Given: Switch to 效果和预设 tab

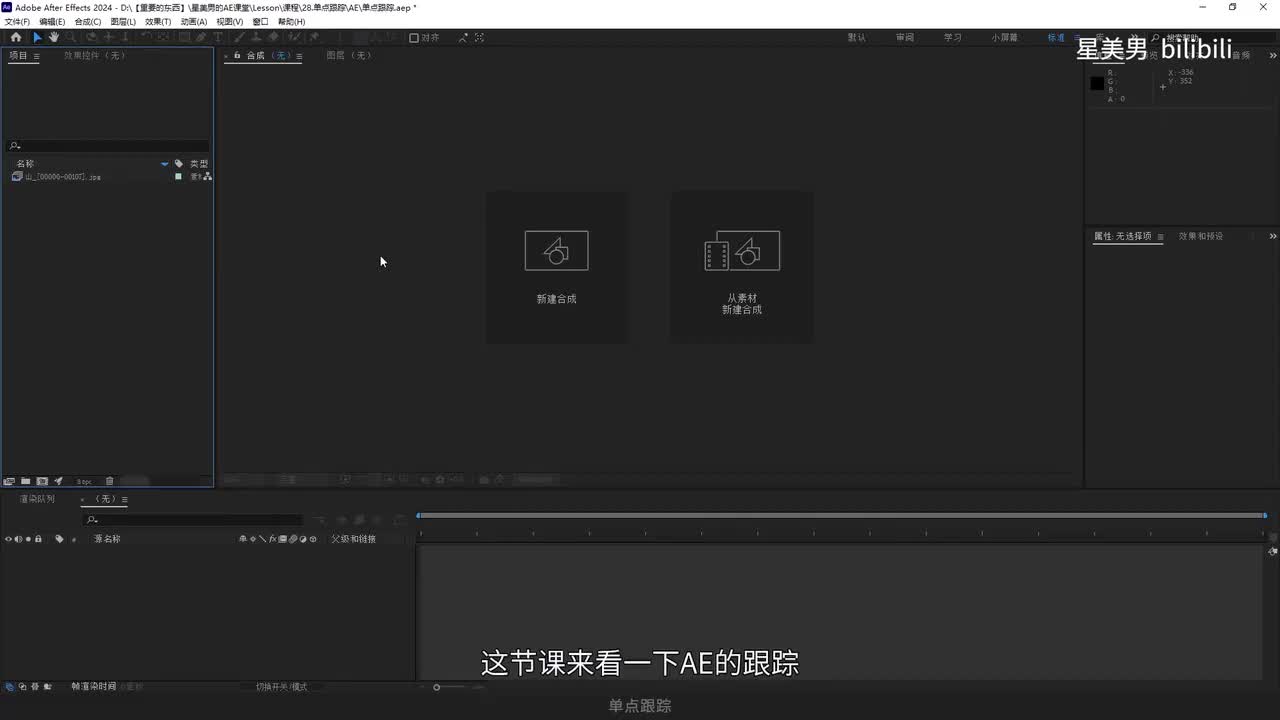Looking at the screenshot, I should (x=1201, y=236).
